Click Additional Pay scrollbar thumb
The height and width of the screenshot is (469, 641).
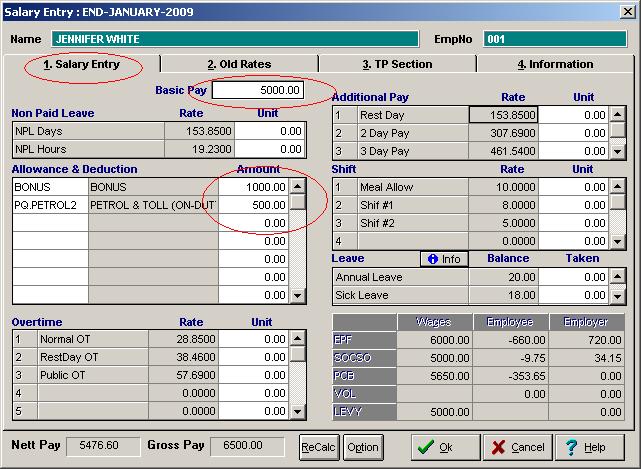tap(617, 130)
